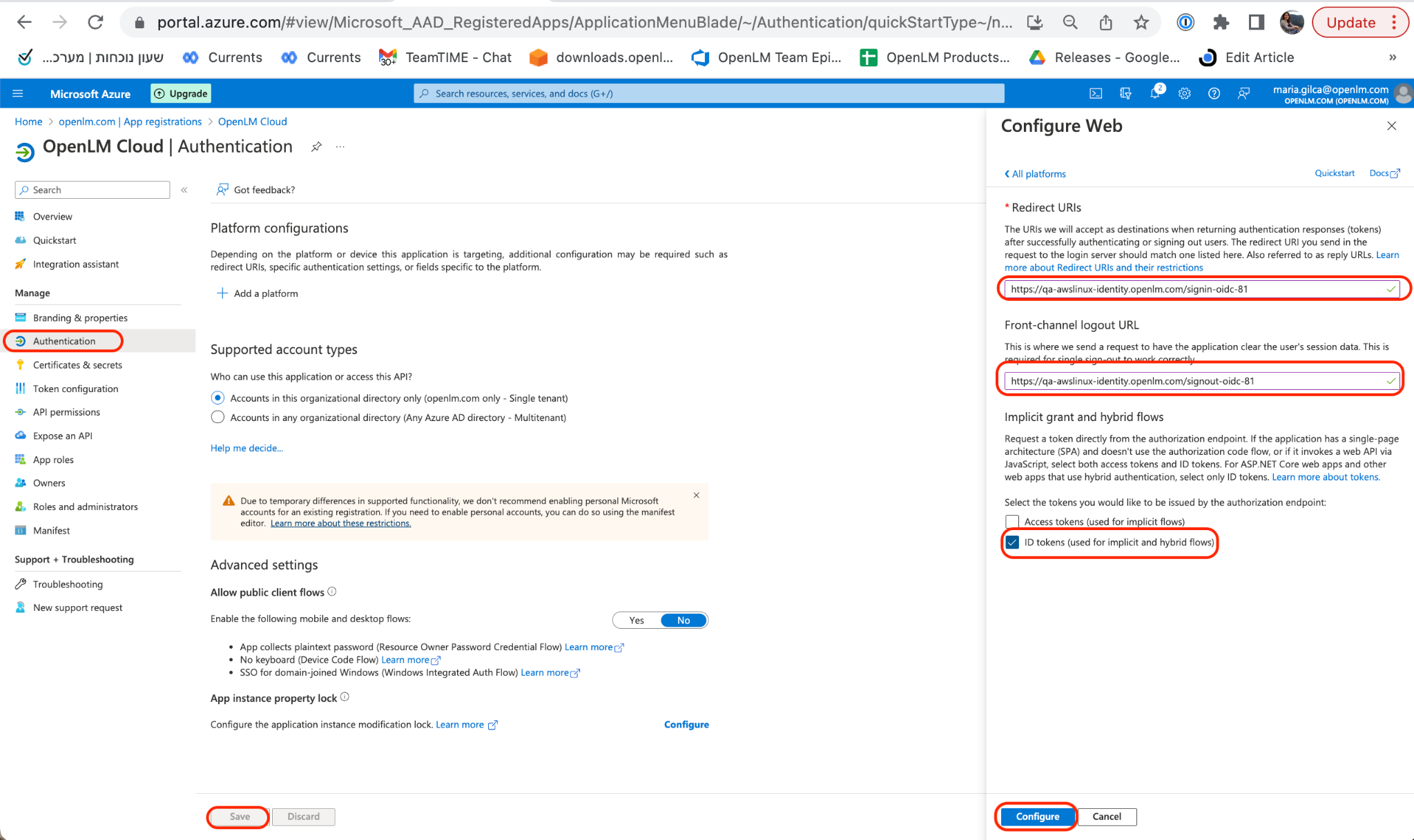The height and width of the screenshot is (840, 1414).
Task: Open the notifications bell icon
Action: [x=1155, y=94]
